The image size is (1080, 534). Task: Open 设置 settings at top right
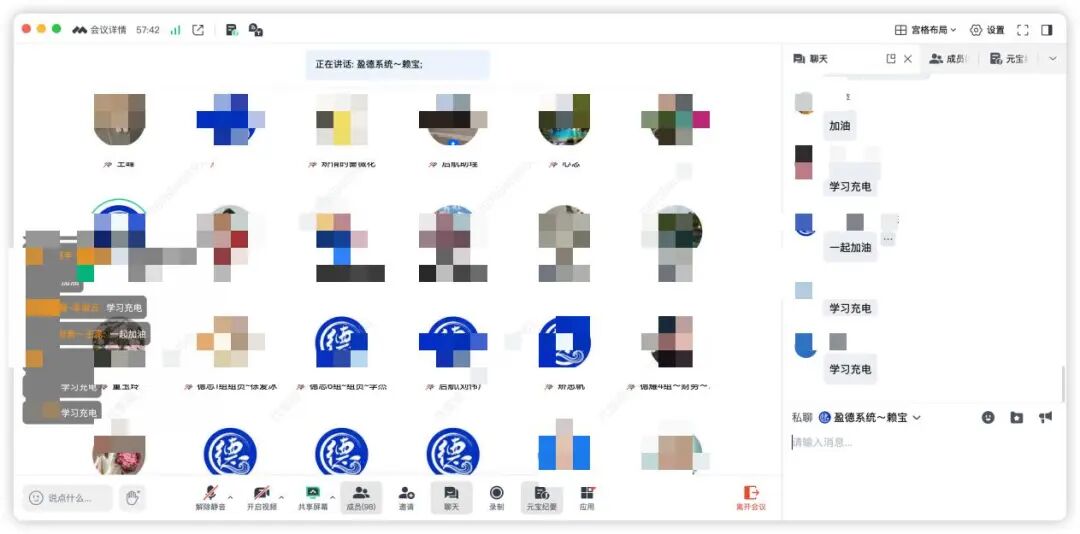click(987, 30)
